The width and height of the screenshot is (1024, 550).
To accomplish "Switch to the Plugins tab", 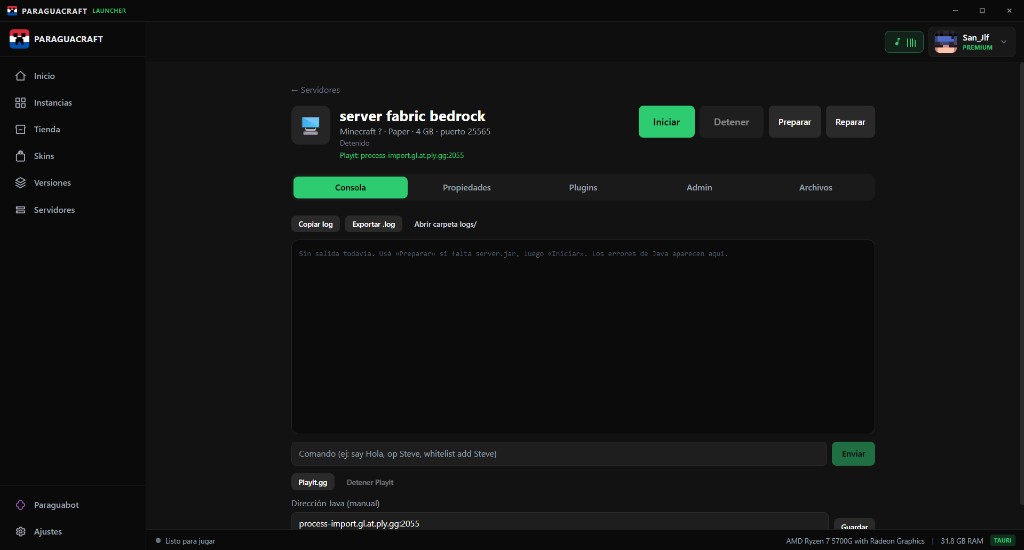I will [583, 187].
